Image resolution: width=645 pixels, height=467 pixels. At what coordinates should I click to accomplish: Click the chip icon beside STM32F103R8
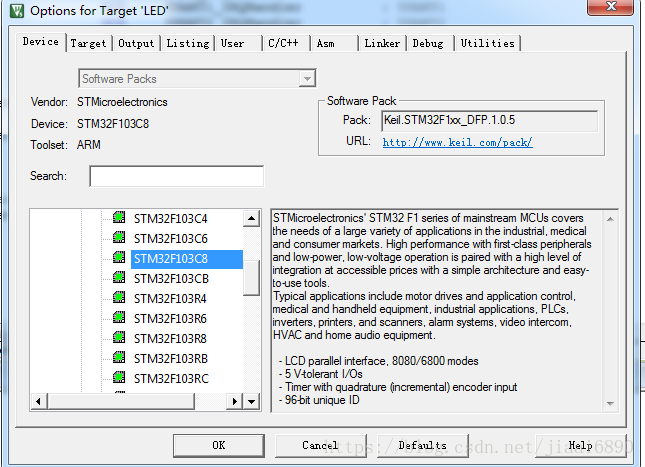(119, 337)
